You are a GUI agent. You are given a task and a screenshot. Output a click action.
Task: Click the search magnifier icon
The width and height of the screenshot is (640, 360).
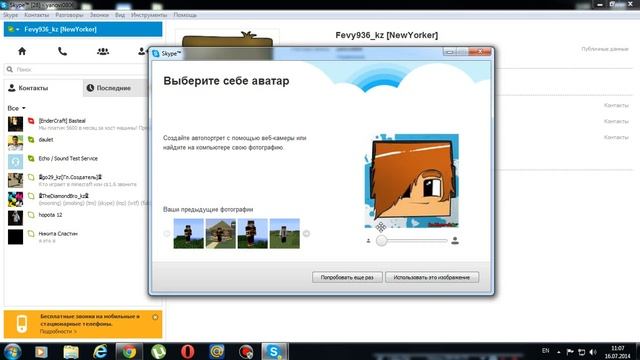click(x=10, y=69)
